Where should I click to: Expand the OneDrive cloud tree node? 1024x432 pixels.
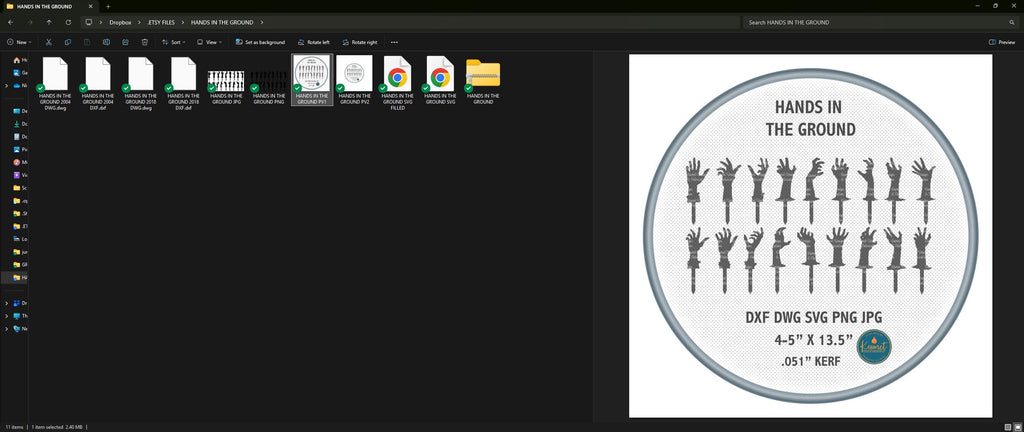click(7, 85)
